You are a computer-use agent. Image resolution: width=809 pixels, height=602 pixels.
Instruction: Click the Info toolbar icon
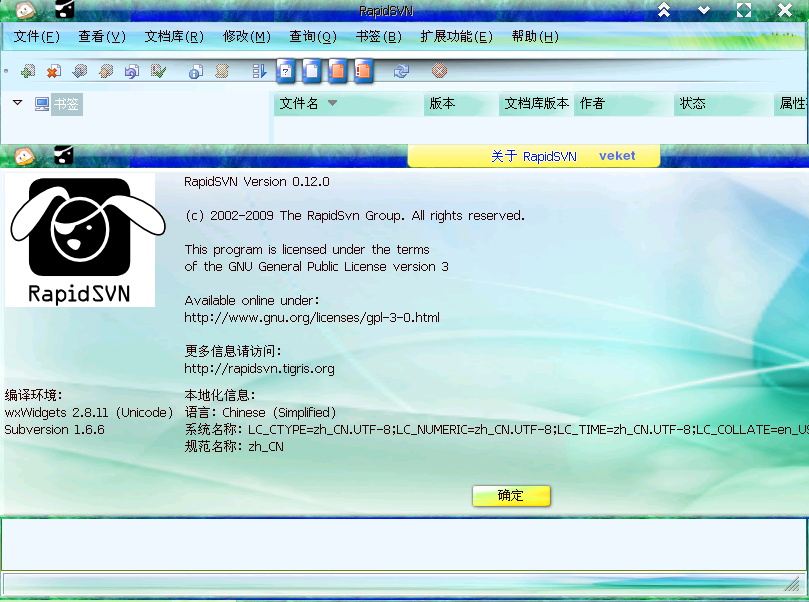point(196,71)
